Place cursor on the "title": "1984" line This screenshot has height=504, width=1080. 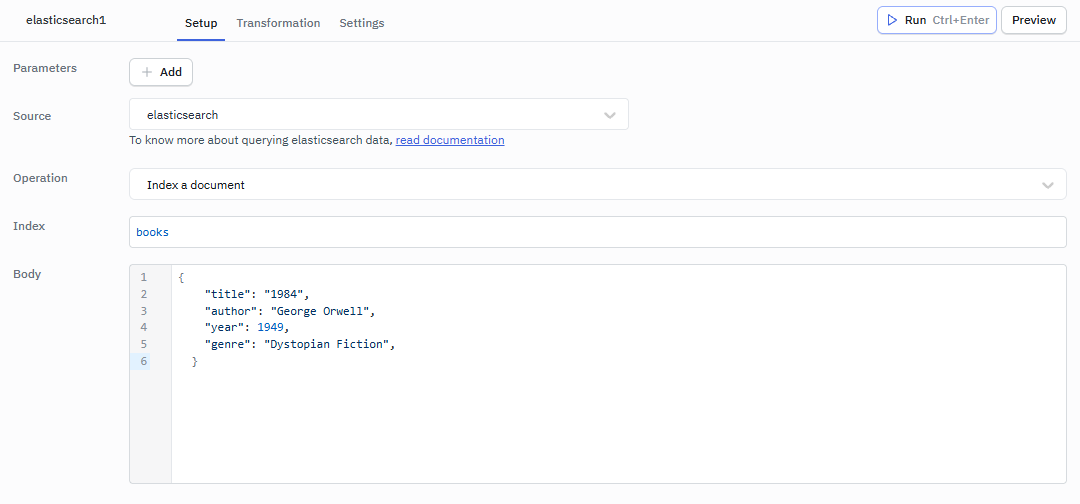coord(258,294)
